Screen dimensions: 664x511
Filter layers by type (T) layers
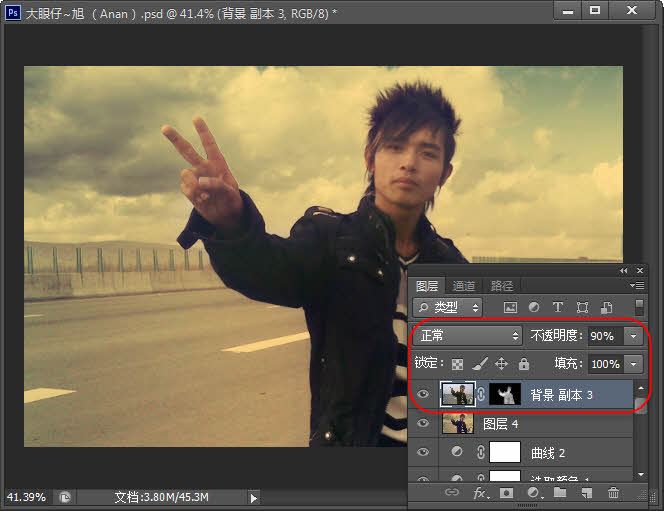point(557,308)
